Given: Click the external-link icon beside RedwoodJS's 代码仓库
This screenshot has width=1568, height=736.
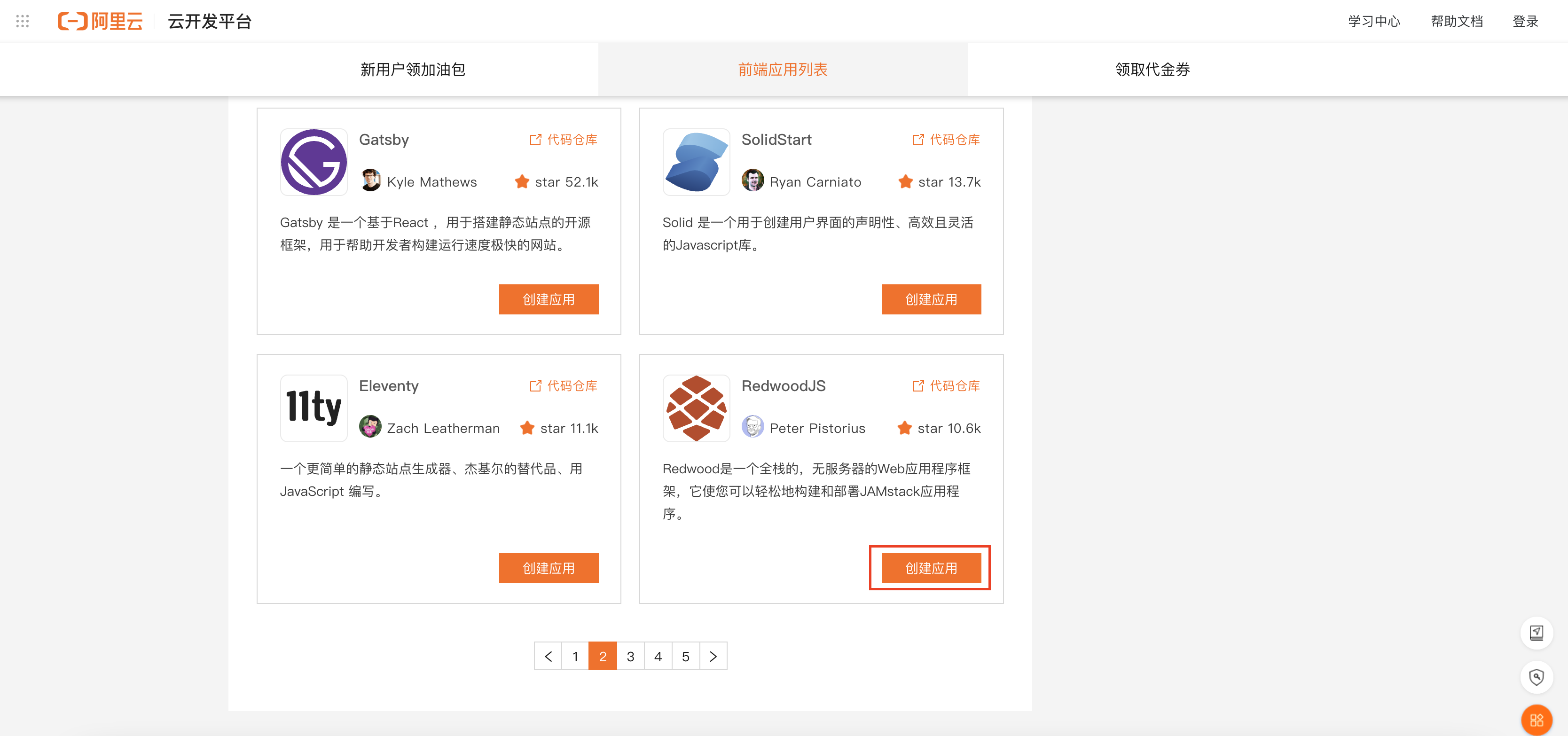Looking at the screenshot, I should (x=917, y=385).
